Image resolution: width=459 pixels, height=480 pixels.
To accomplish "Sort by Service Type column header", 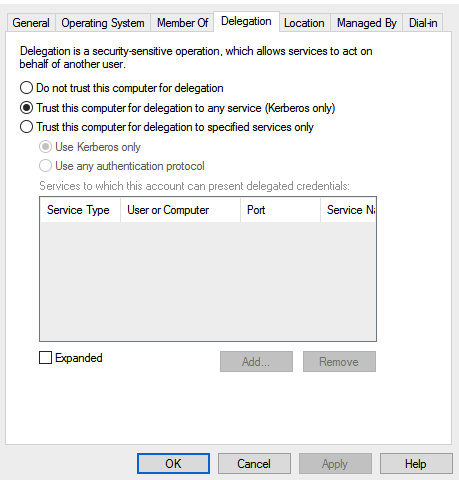I will 80,210.
